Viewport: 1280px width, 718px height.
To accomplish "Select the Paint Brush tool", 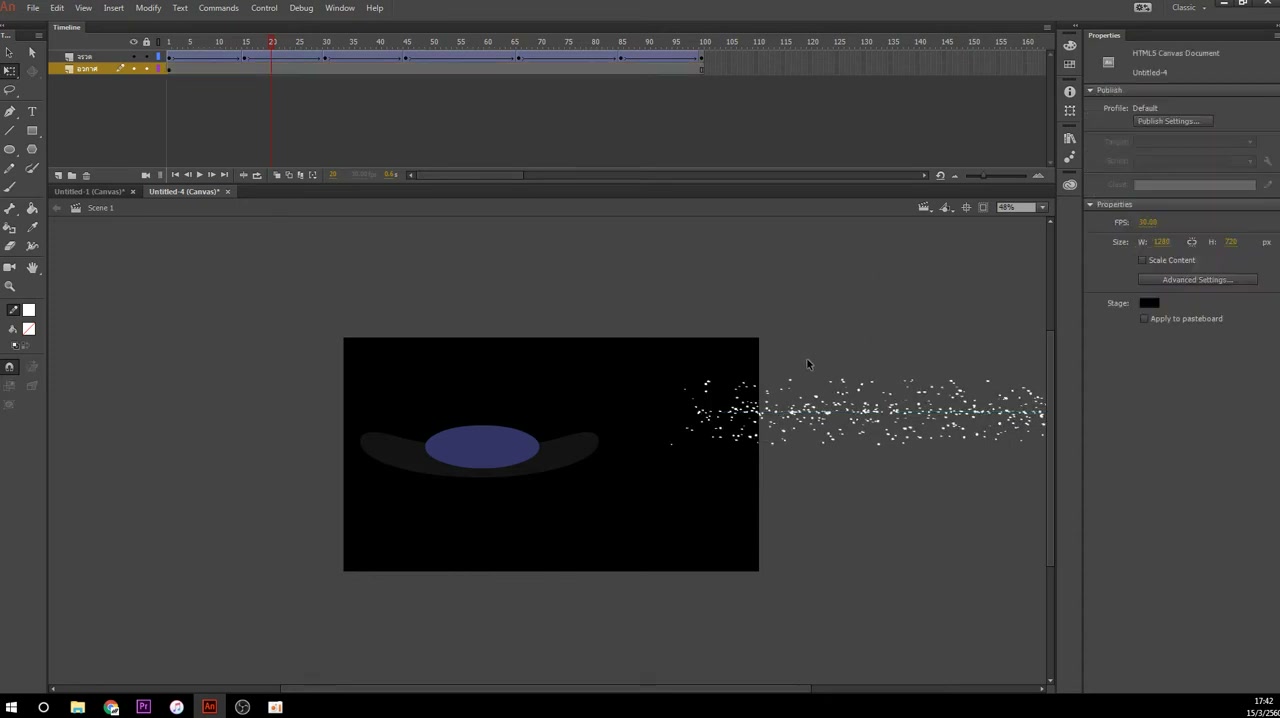I will [32, 169].
